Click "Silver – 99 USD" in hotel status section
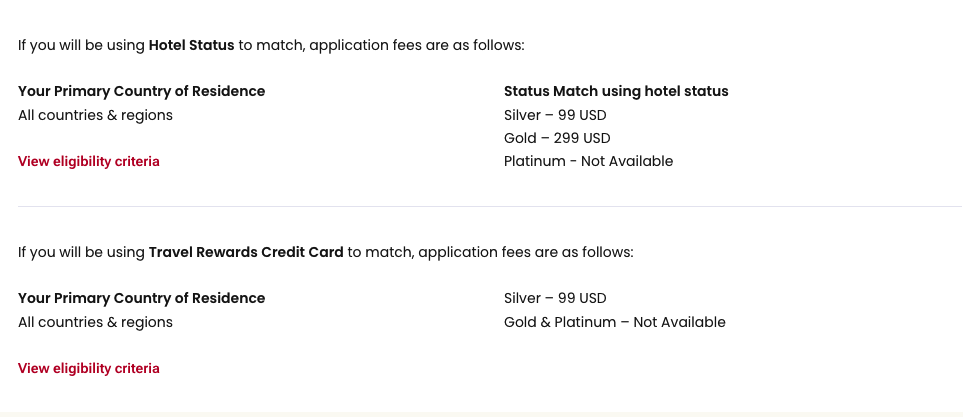The image size is (963, 417). [555, 115]
